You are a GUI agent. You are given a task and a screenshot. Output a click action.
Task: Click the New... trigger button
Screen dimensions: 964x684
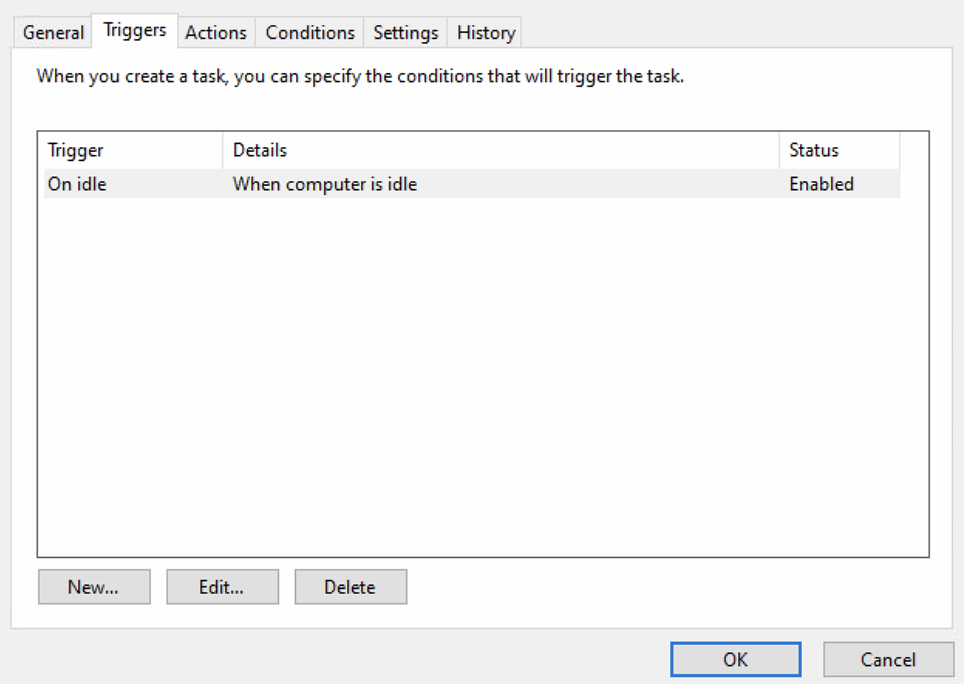[x=94, y=587]
